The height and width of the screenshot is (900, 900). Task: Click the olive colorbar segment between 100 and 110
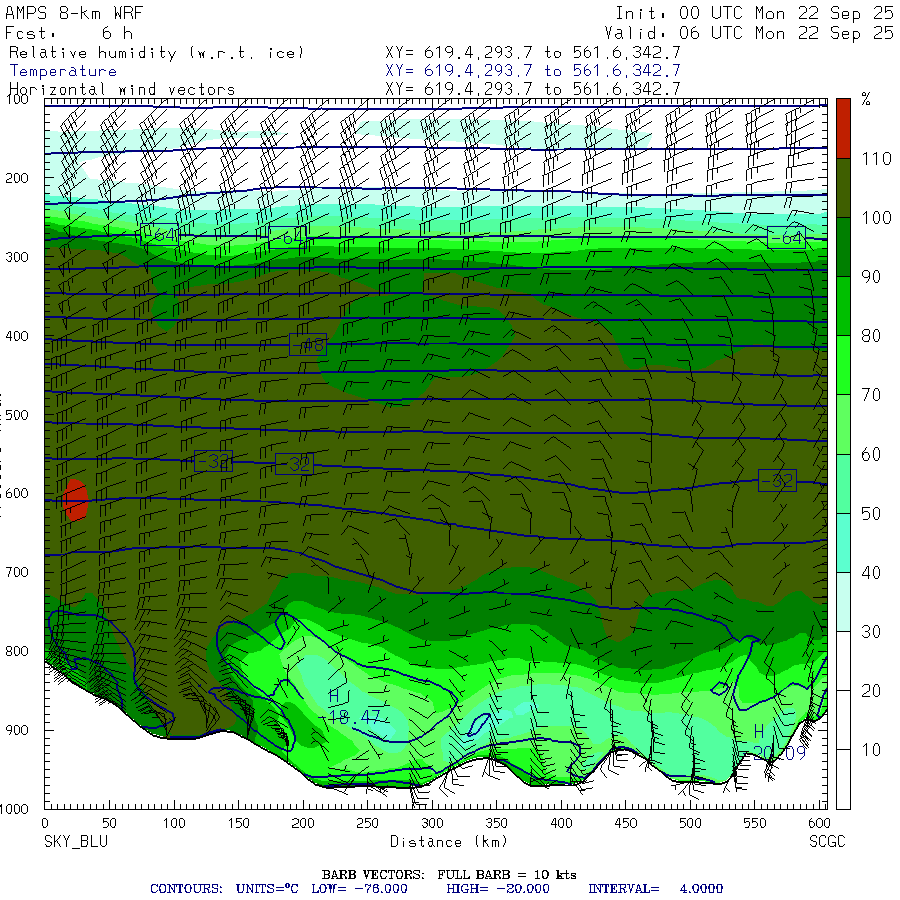click(x=843, y=188)
